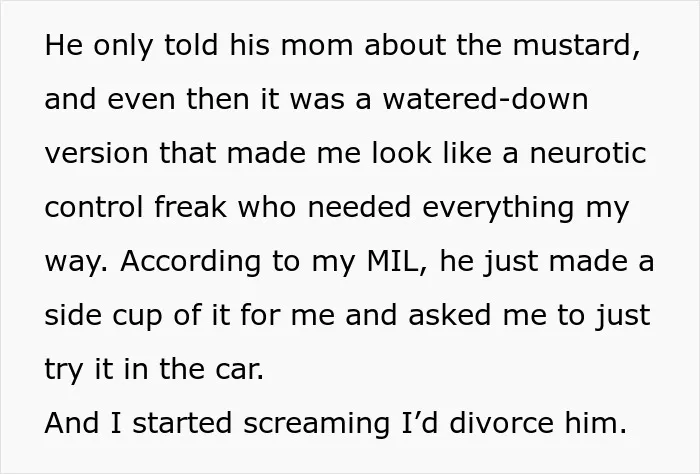The height and width of the screenshot is (474, 700).
Task: Click the word "needed"
Action: tap(359, 207)
